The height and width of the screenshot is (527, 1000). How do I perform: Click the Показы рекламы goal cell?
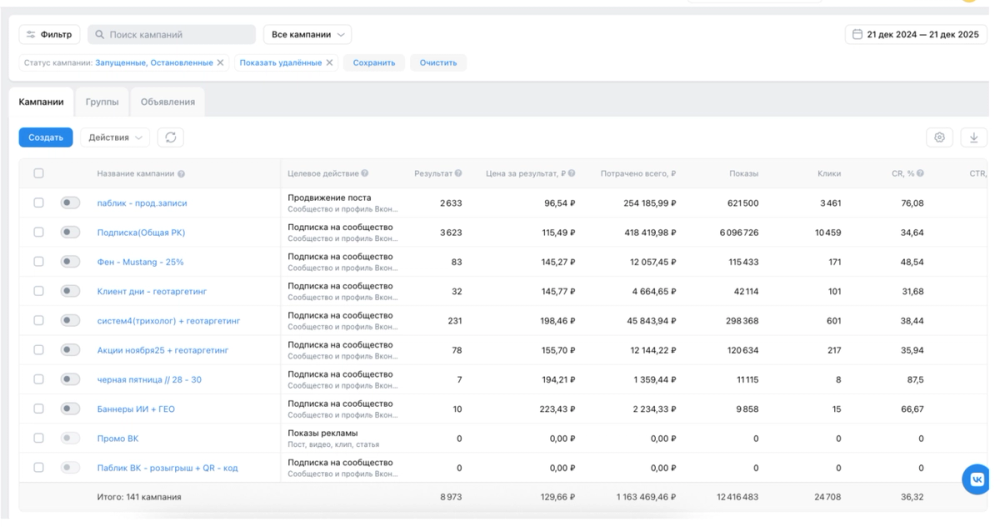[323, 433]
